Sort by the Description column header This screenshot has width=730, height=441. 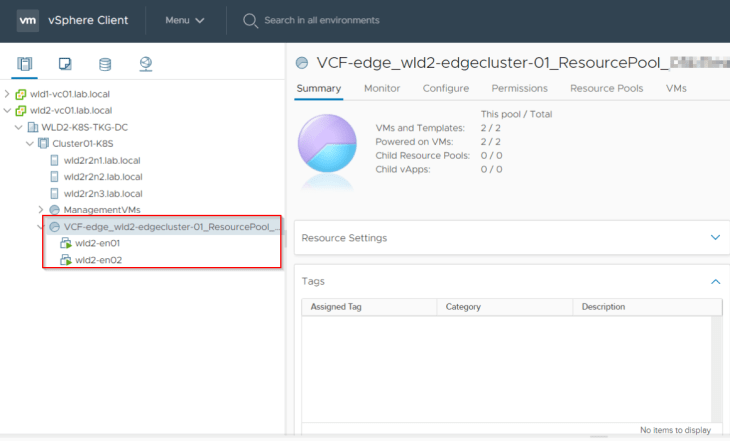tap(647, 307)
